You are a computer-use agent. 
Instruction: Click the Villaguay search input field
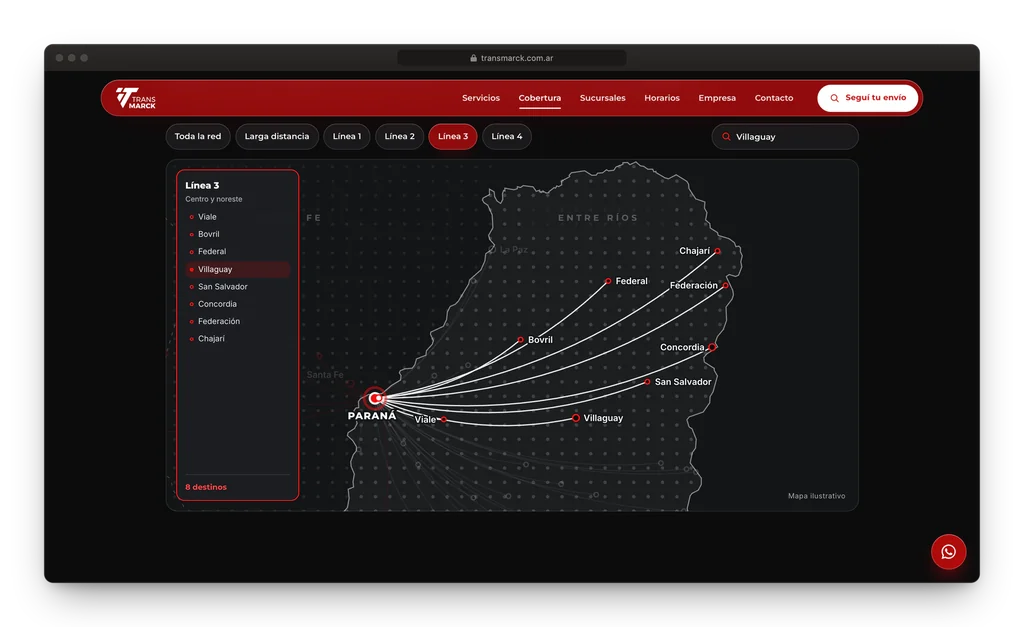[785, 137]
